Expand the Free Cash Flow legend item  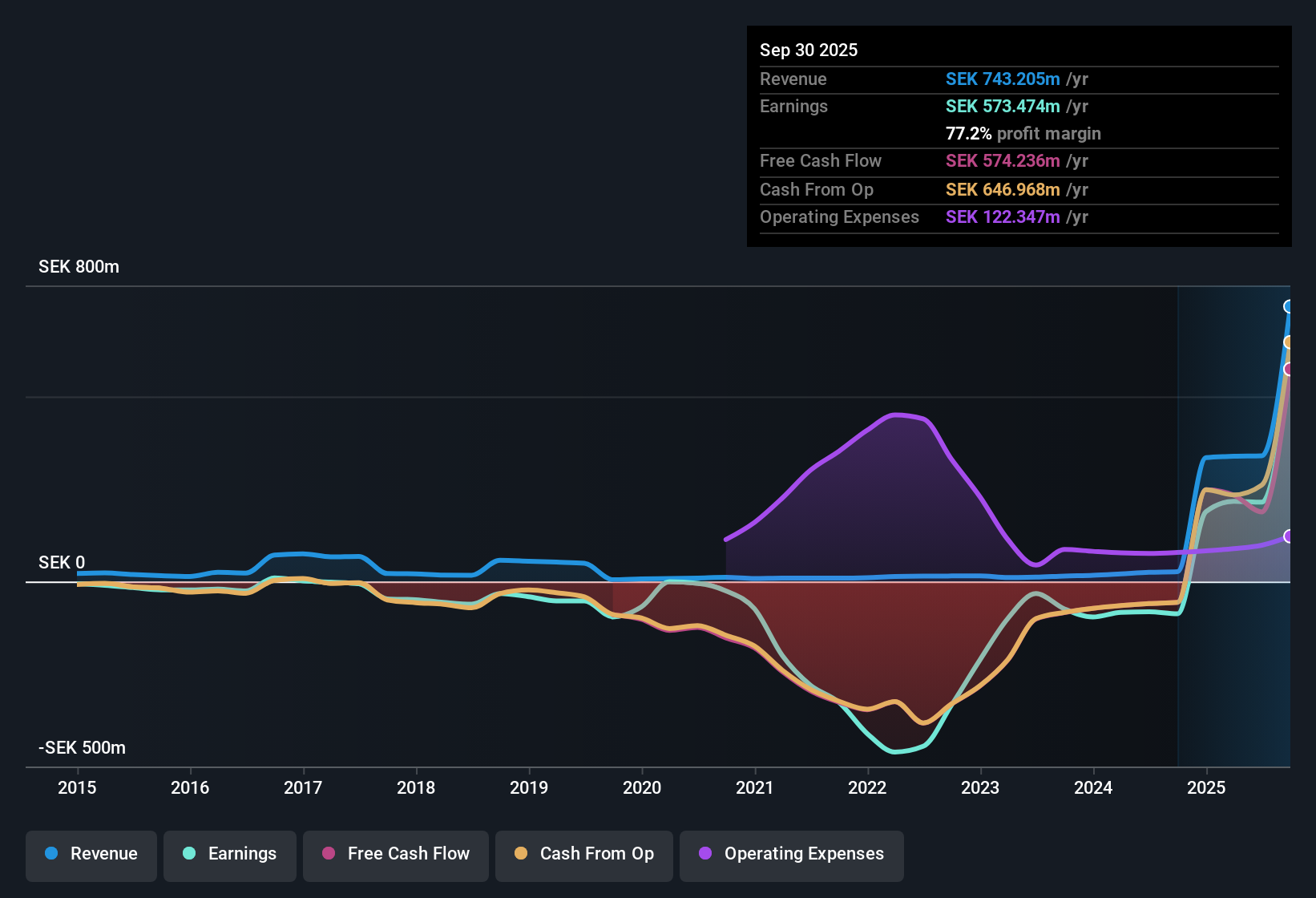click(x=395, y=854)
